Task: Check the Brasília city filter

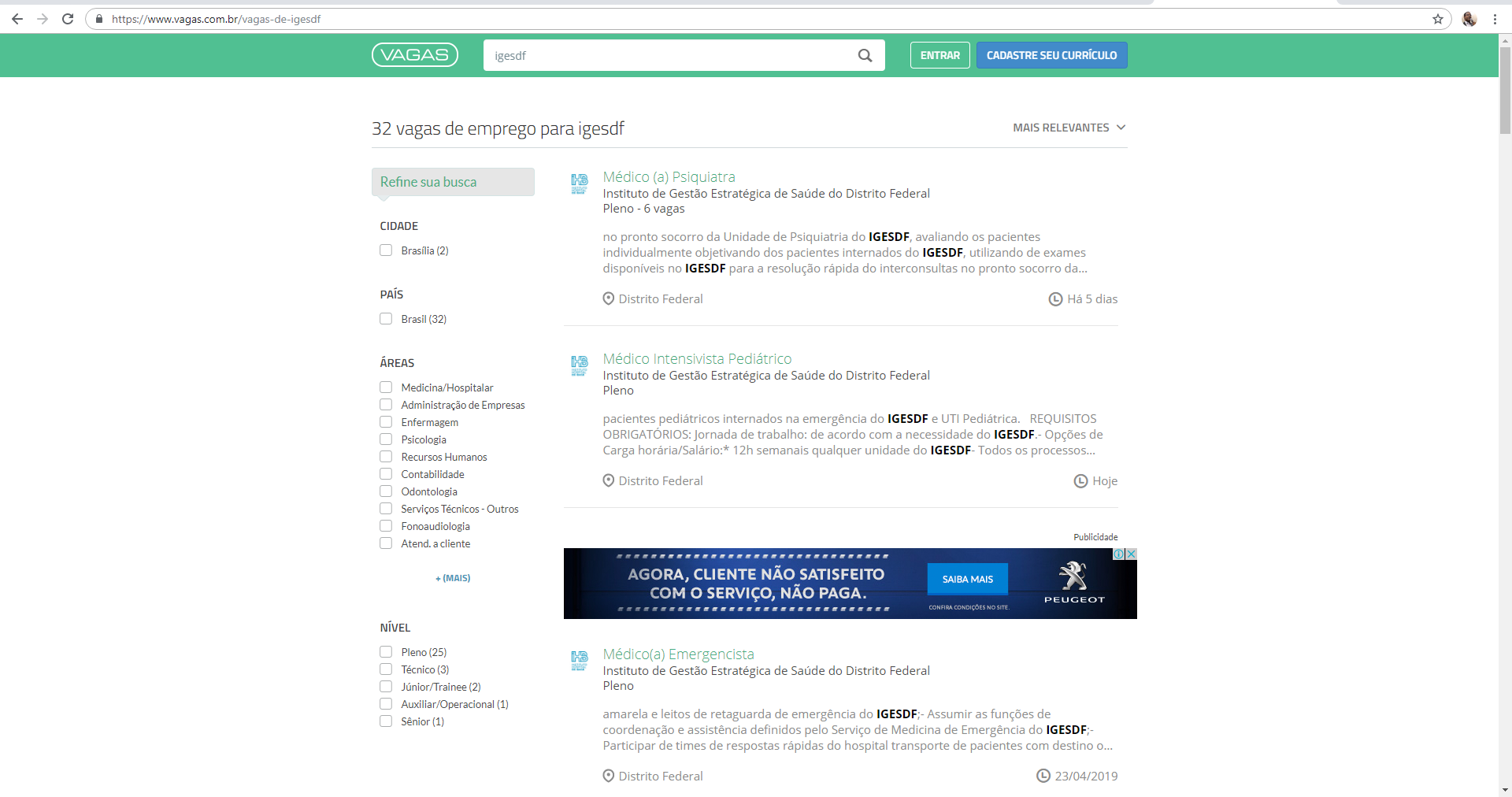Action: (x=386, y=250)
